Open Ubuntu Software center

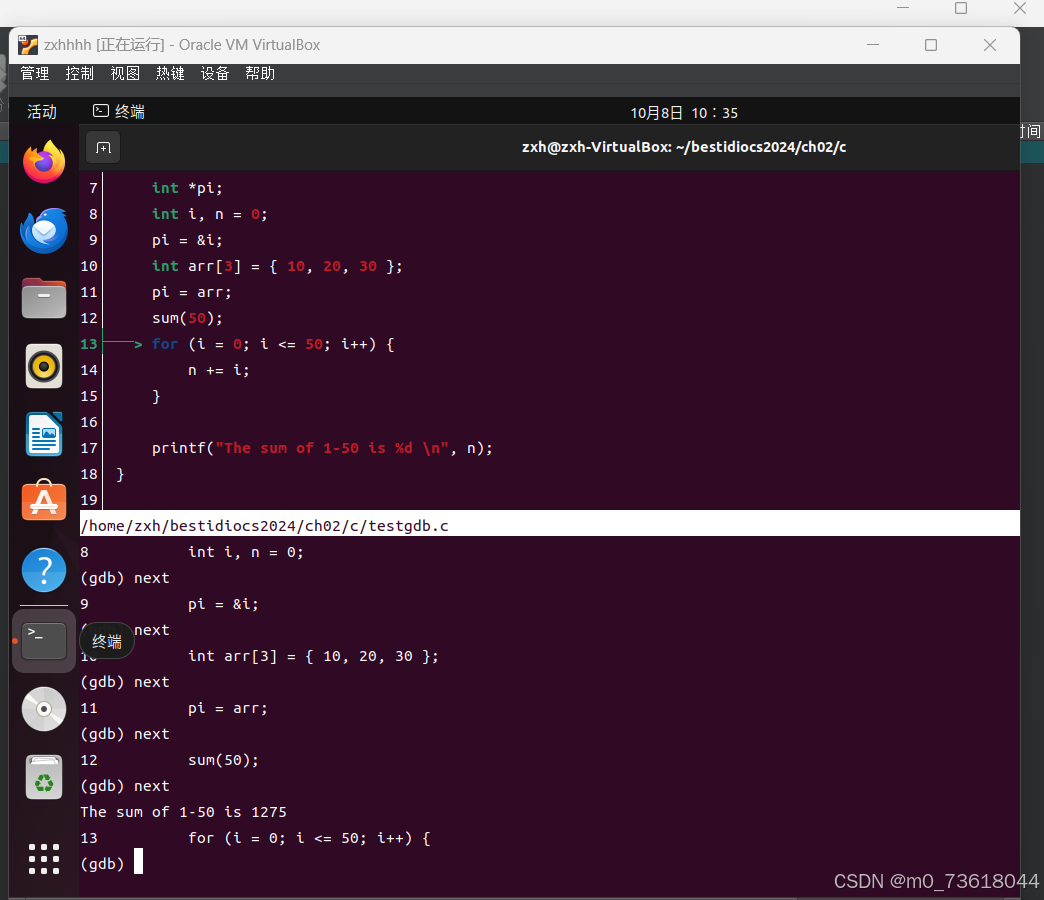[43, 502]
